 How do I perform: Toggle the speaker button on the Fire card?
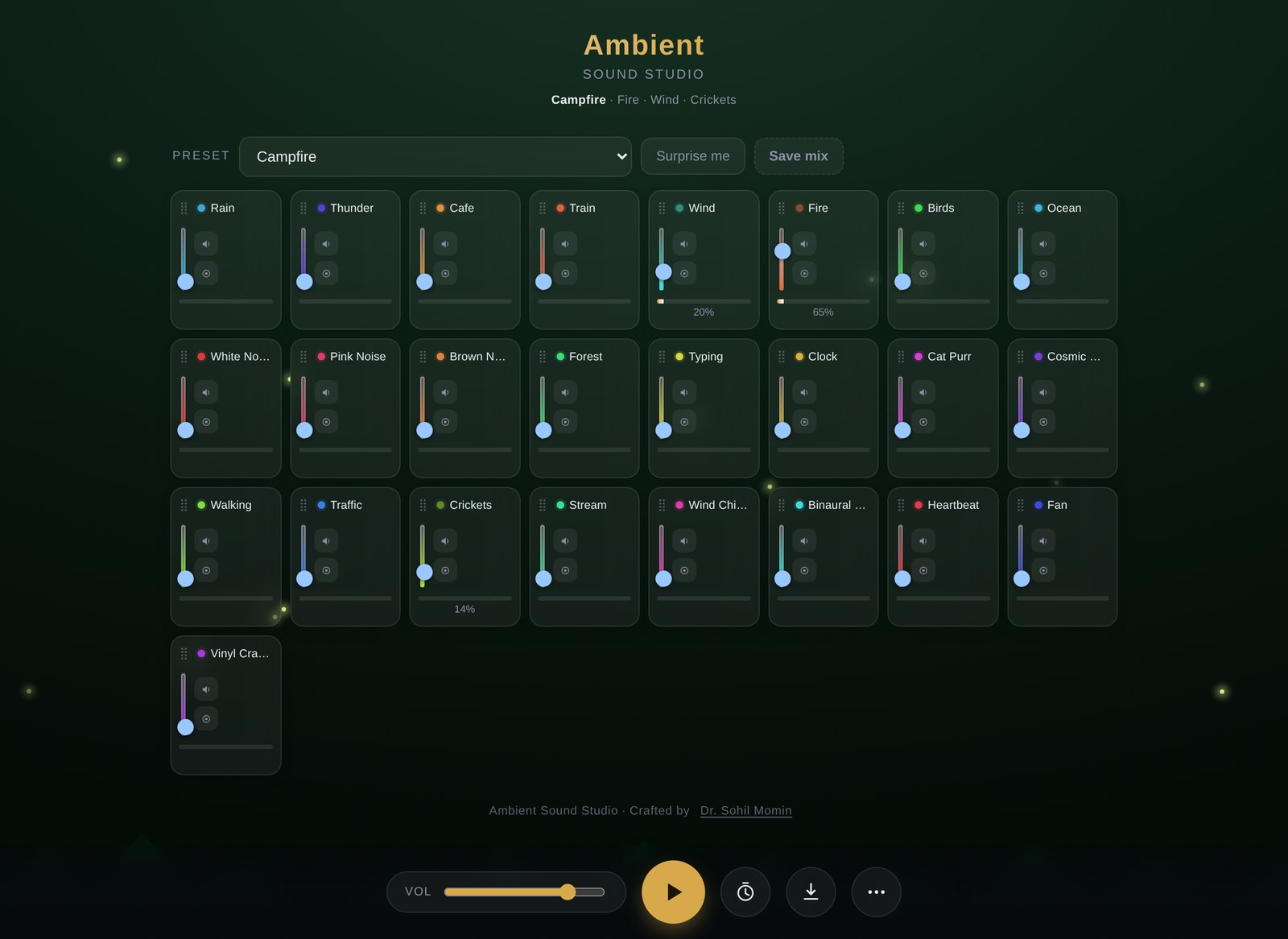click(x=804, y=244)
